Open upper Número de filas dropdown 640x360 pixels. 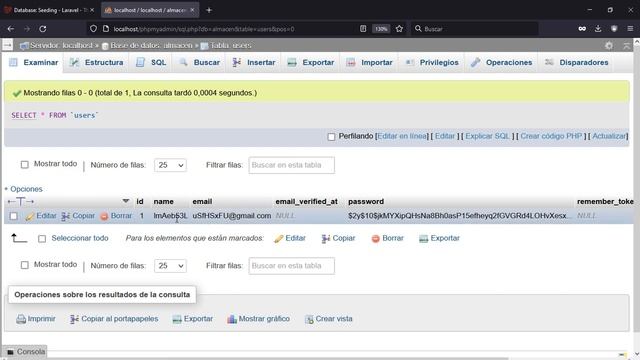(x=170, y=165)
